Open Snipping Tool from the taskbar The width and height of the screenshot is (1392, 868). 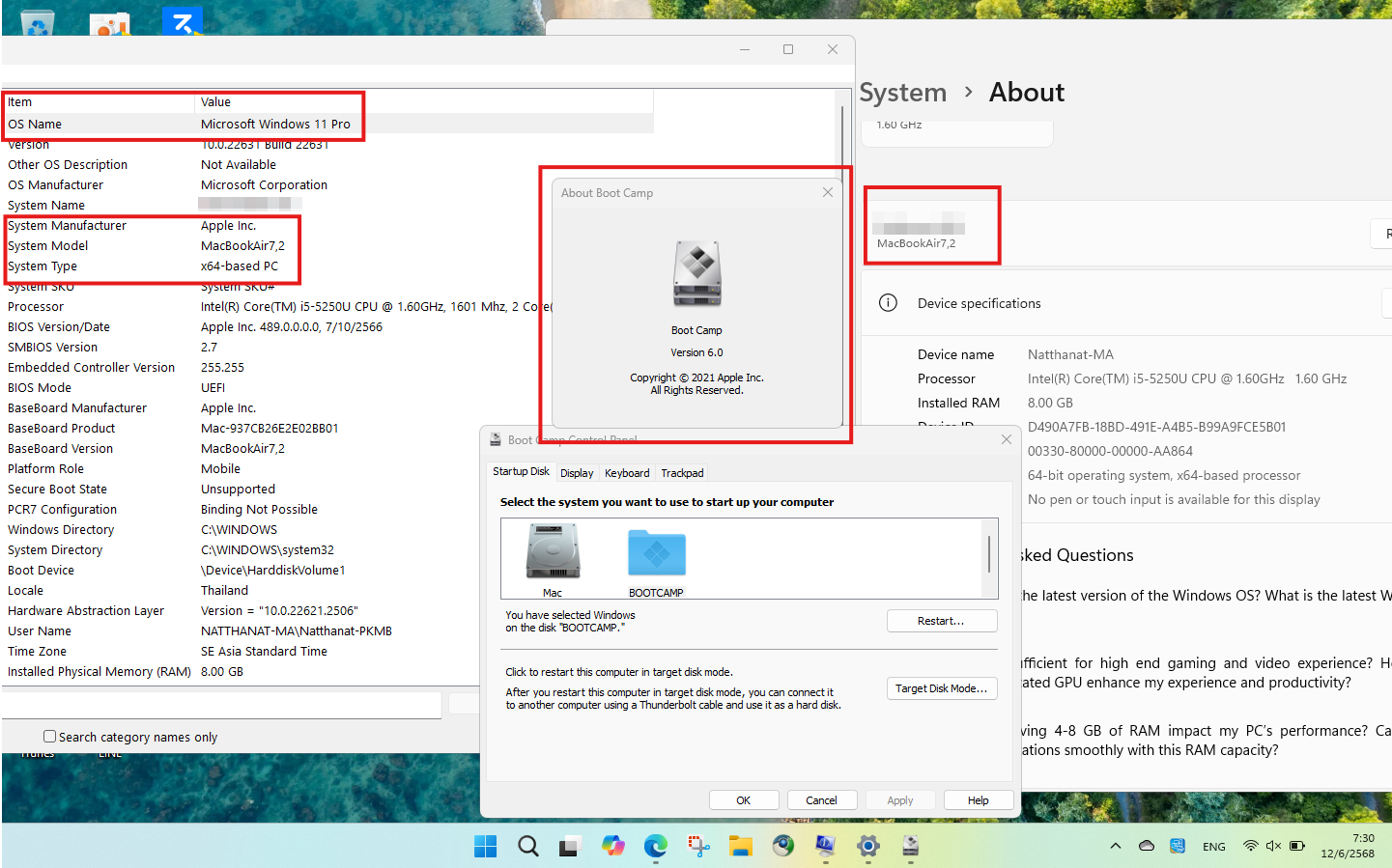coord(698,847)
